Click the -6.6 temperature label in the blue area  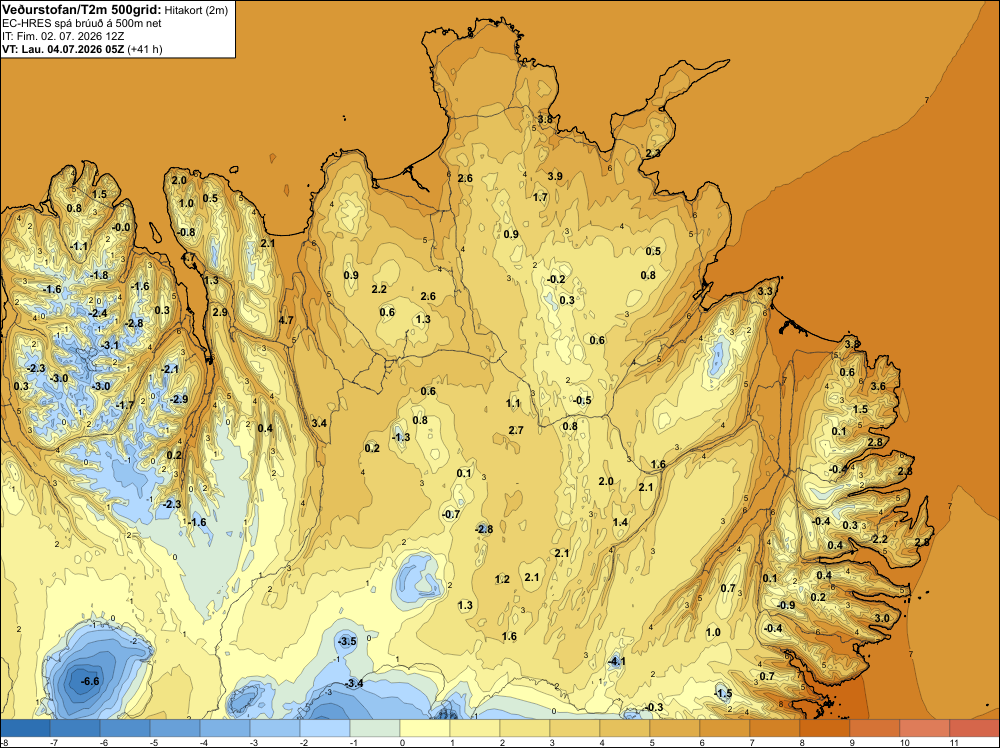pyautogui.click(x=90, y=681)
